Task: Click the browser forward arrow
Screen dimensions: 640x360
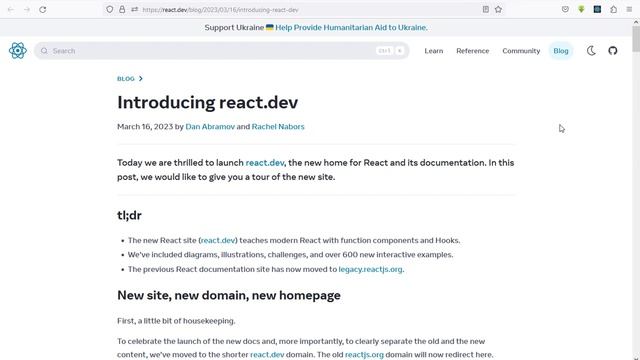Action: pyautogui.click(x=27, y=9)
